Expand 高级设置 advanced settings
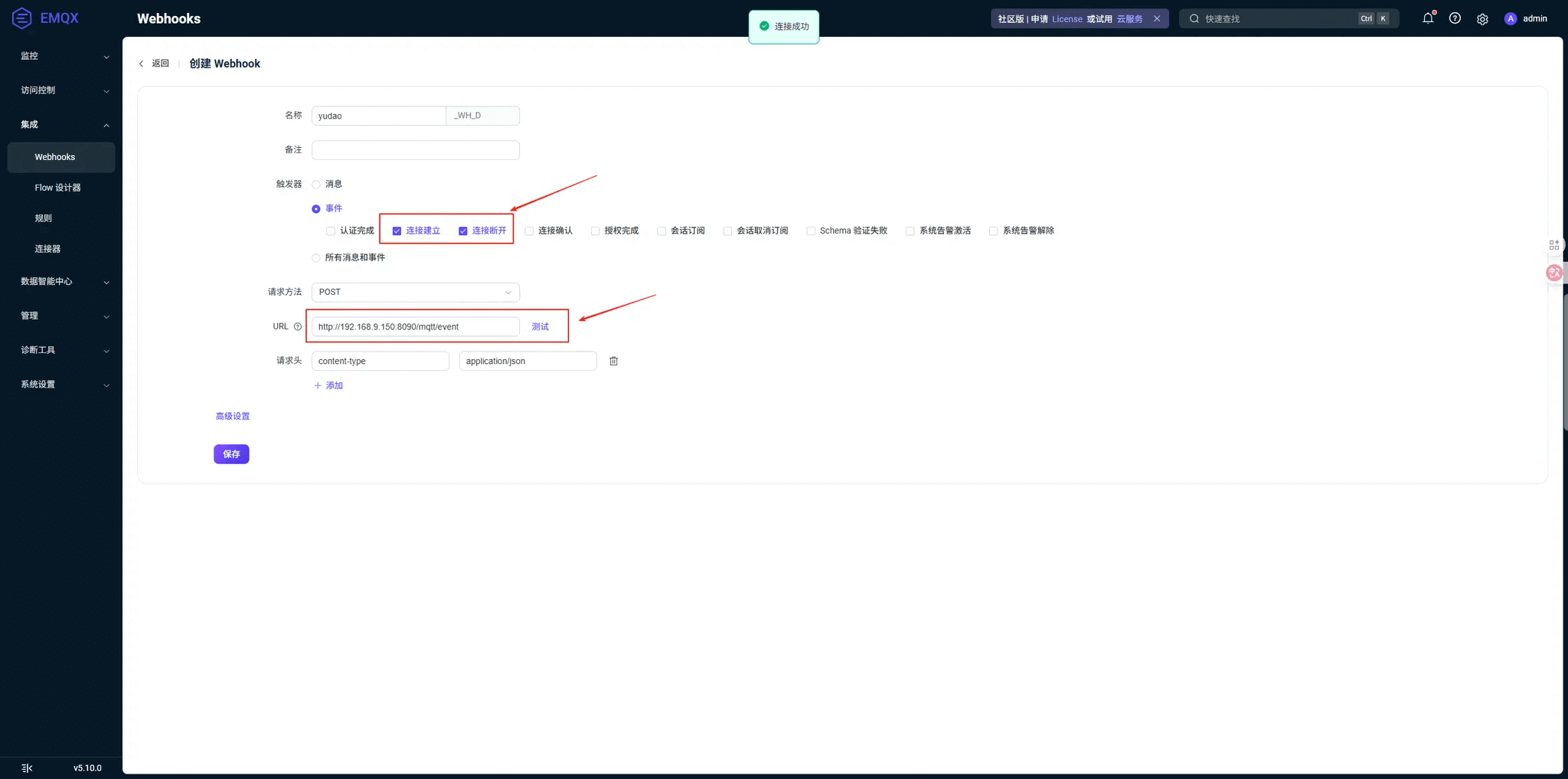The width and height of the screenshot is (1568, 779). (x=232, y=415)
